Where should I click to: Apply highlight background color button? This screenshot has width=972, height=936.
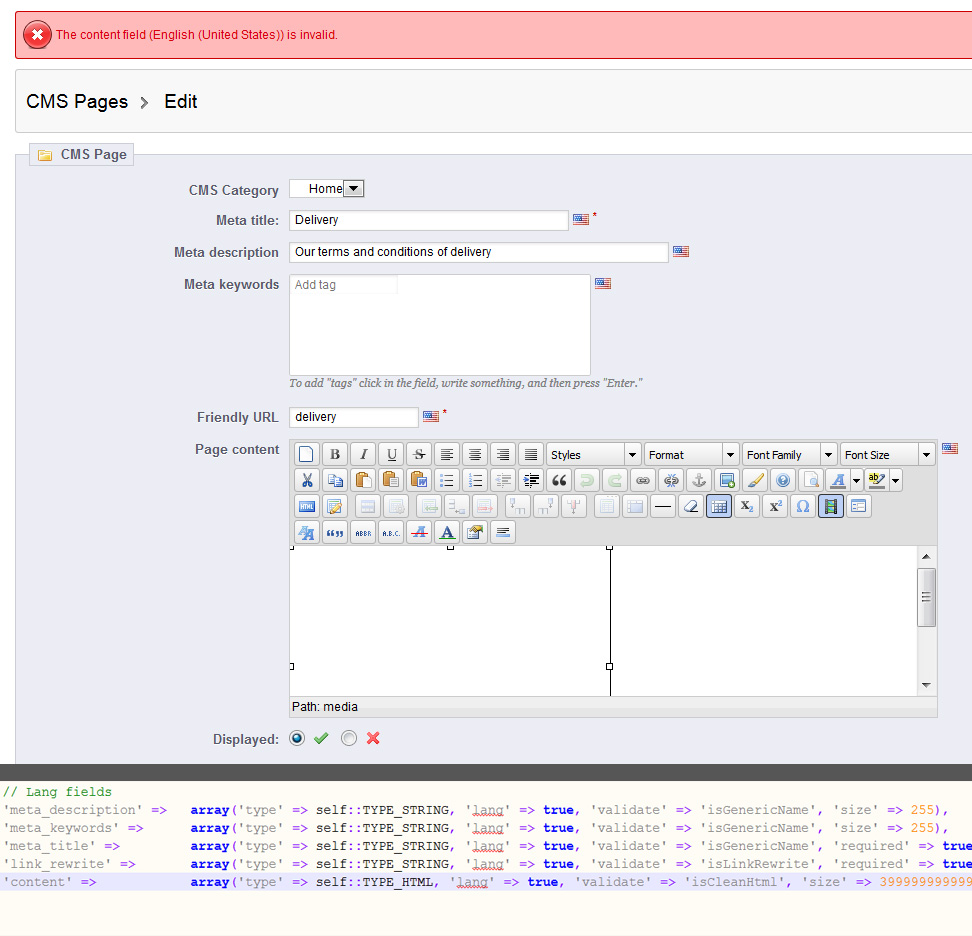pos(877,480)
